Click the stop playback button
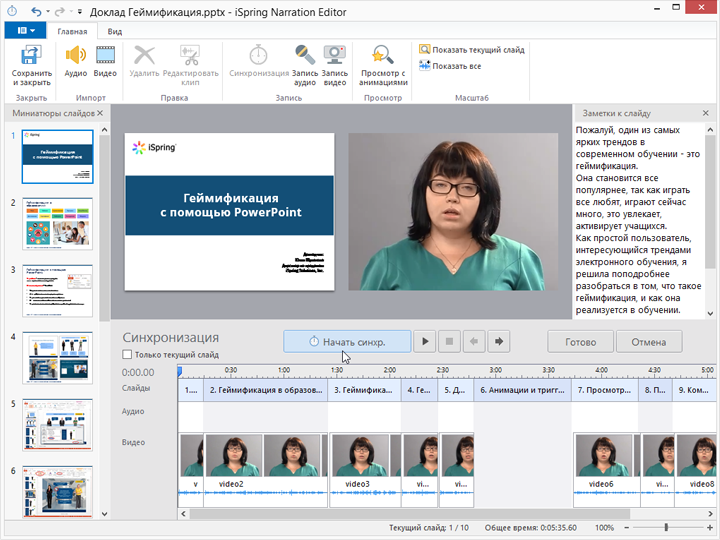The width and height of the screenshot is (720, 540). tap(450, 342)
